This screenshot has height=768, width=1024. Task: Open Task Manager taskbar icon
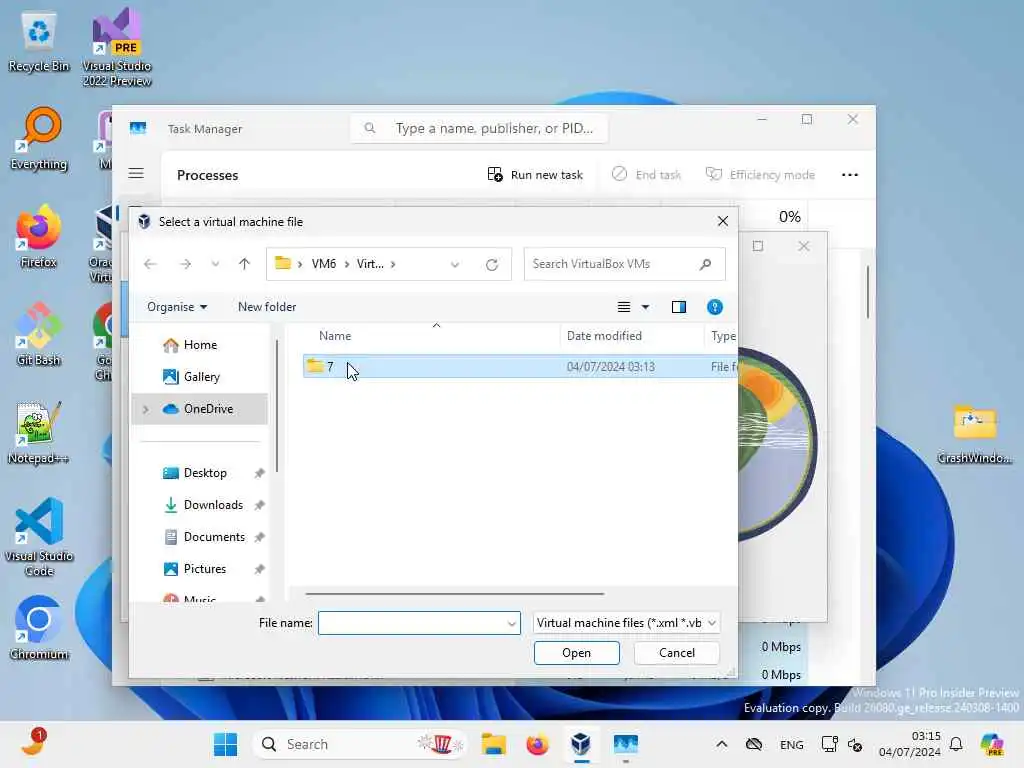[625, 744]
